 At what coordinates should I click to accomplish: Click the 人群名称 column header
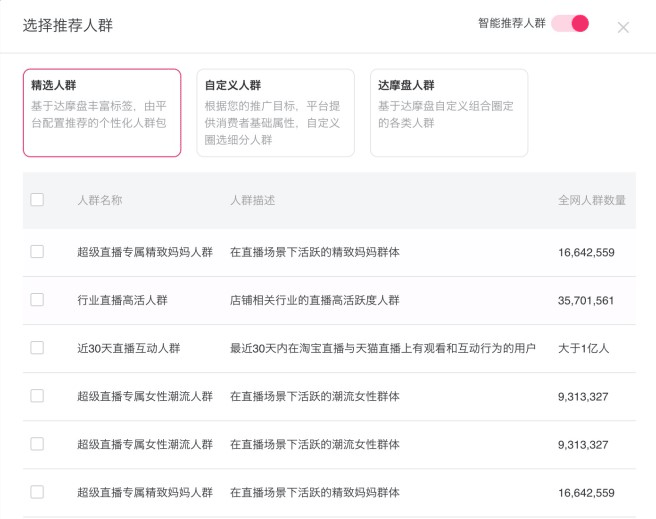100,200
